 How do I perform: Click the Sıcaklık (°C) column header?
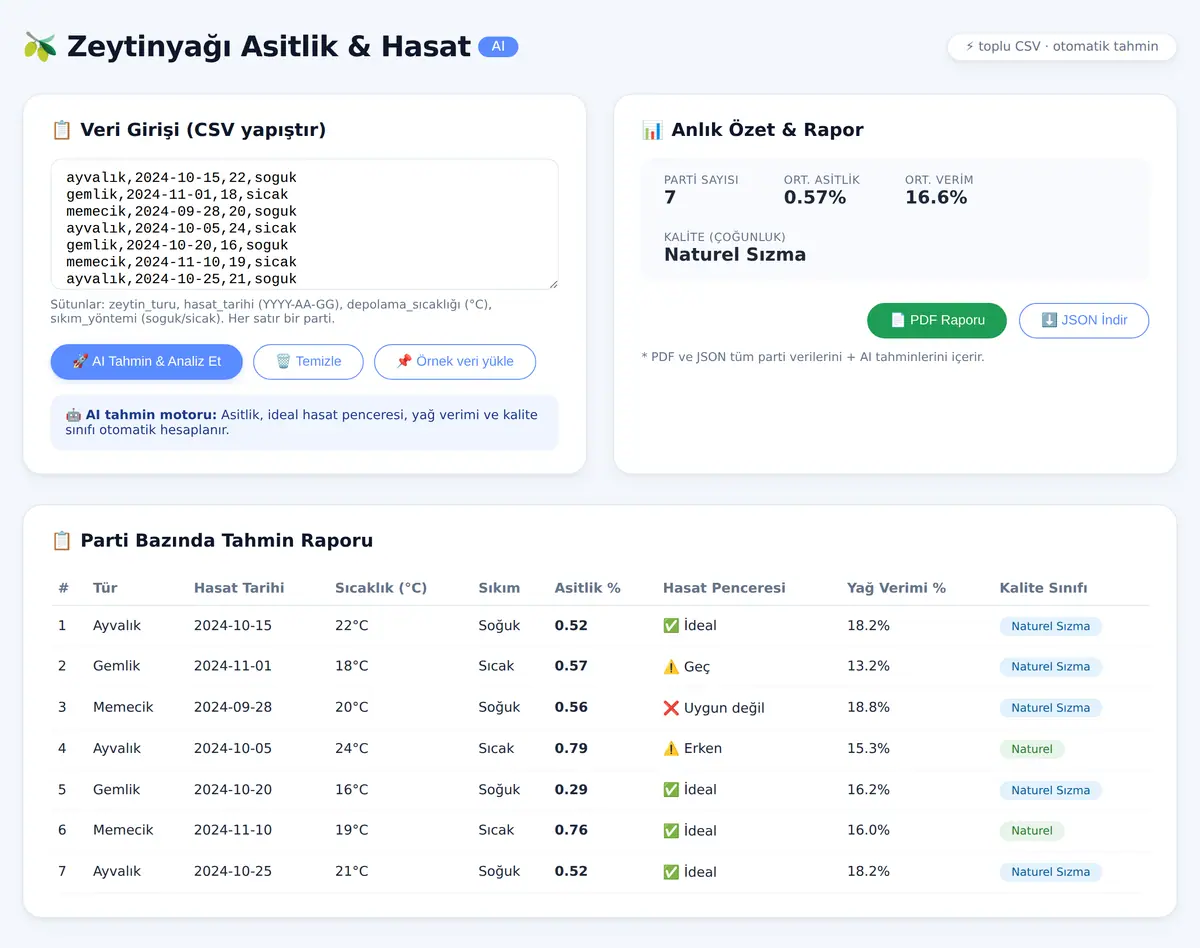(x=381, y=588)
